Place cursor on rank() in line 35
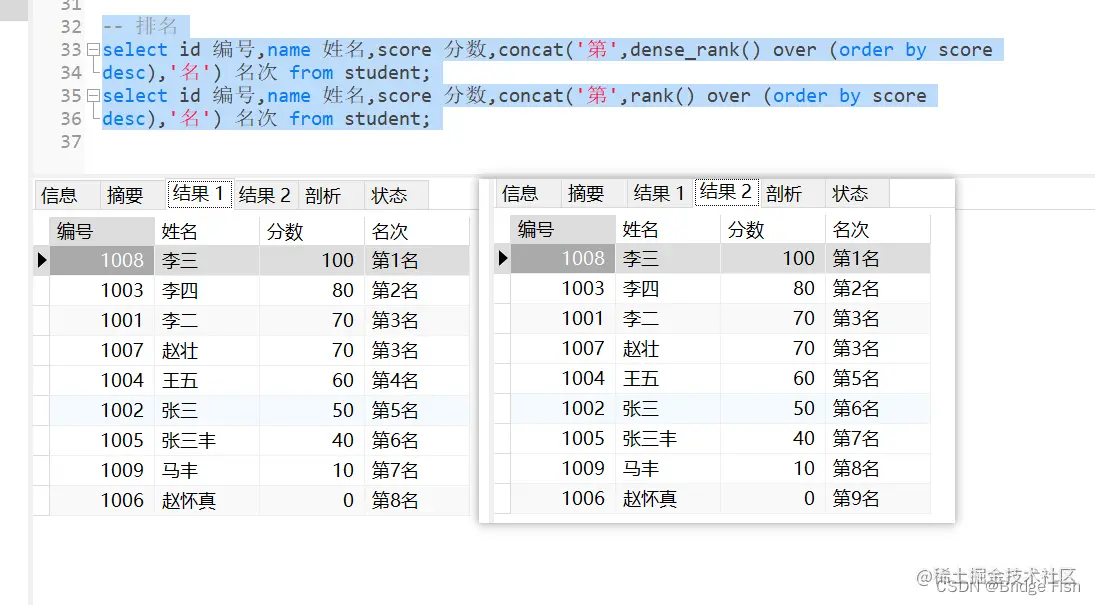Viewport: 1095px width, 605px height. pos(663,96)
